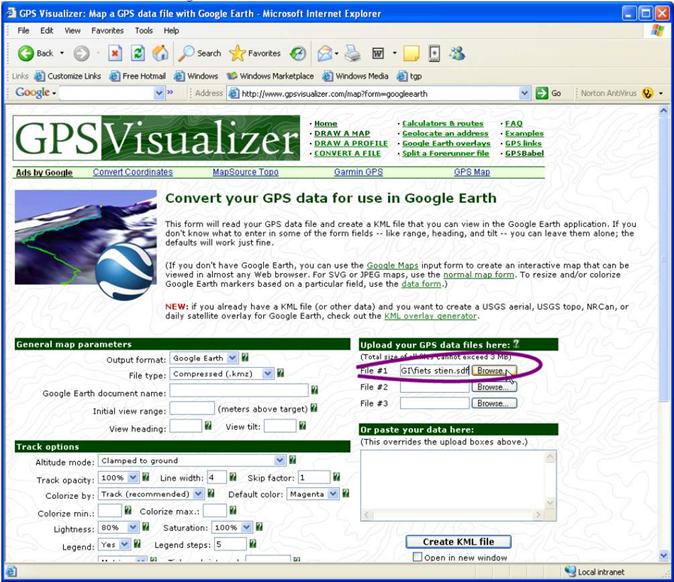Click the red Stop loading icon
674x582 pixels.
115,53
